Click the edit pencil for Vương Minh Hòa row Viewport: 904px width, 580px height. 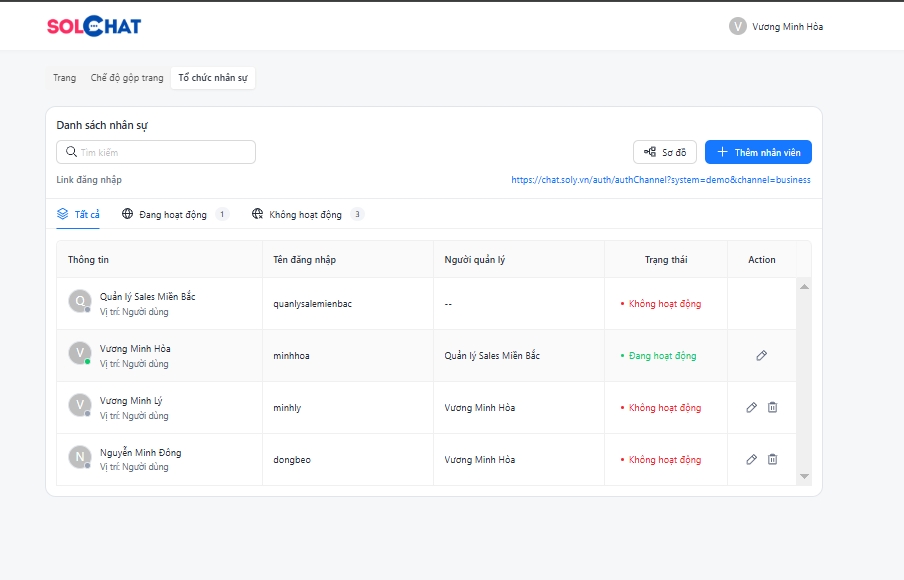(761, 355)
